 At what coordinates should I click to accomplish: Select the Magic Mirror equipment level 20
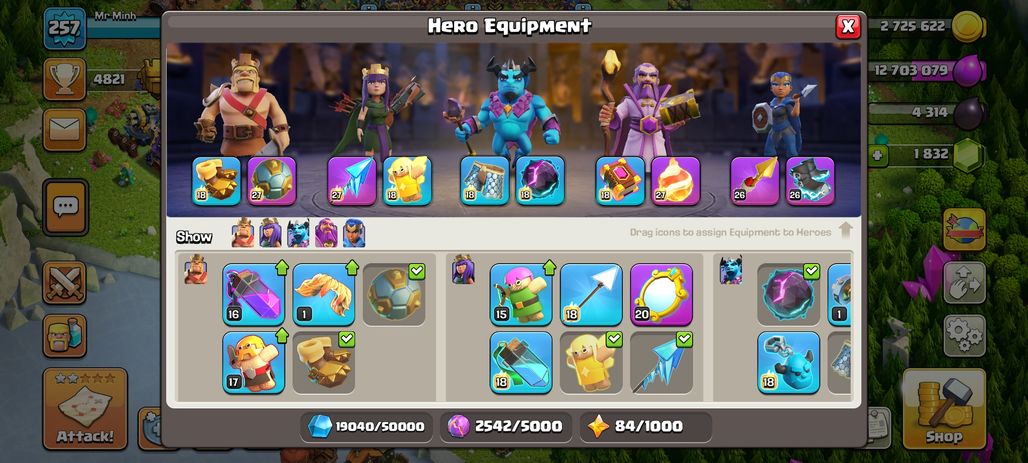tap(662, 294)
